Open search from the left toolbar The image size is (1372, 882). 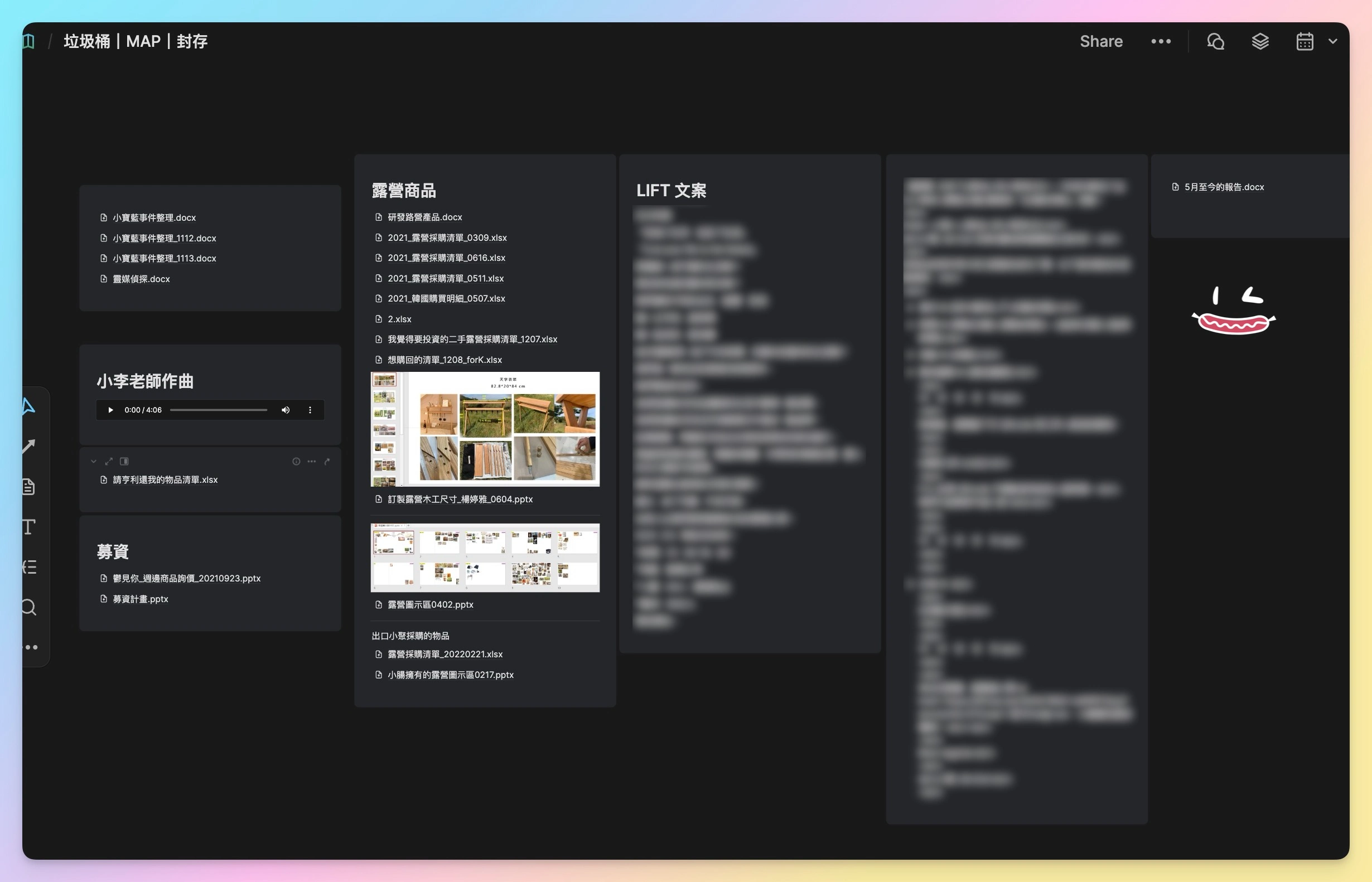coord(28,607)
